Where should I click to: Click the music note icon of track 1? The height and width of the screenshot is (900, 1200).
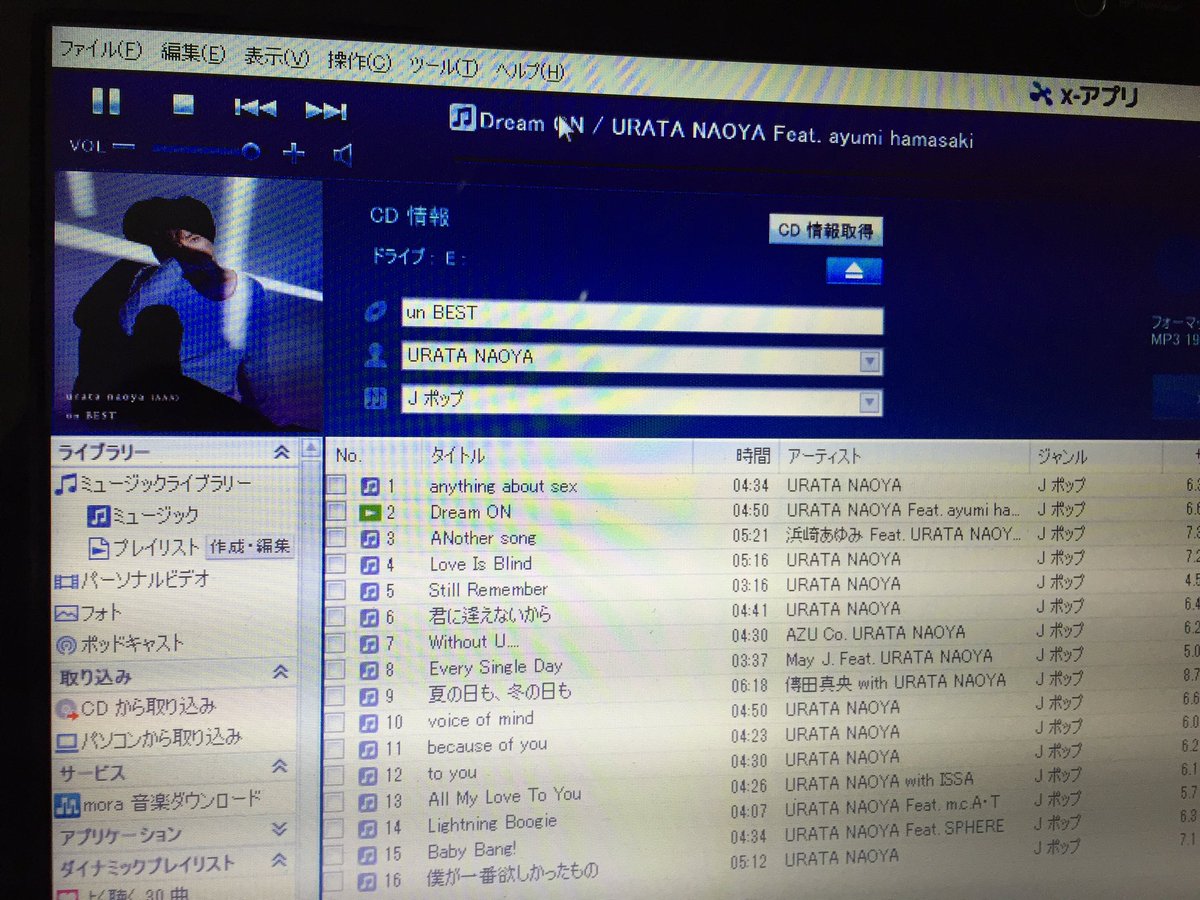[371, 486]
